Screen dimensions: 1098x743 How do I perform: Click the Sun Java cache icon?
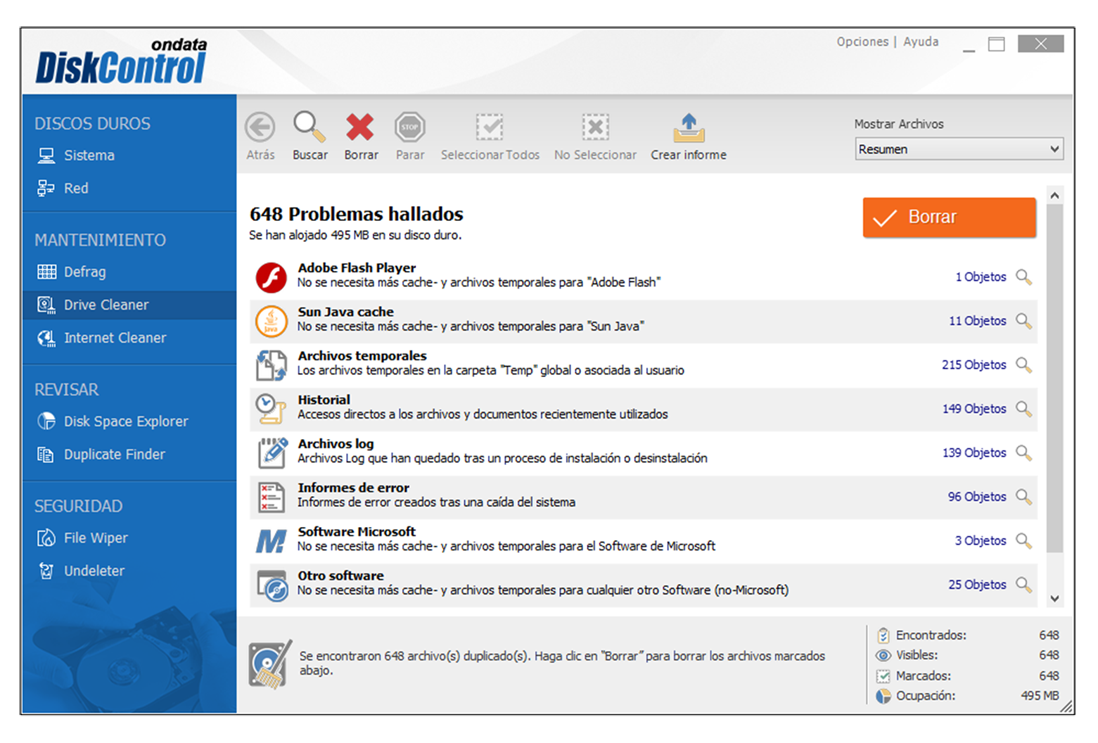[x=271, y=321]
